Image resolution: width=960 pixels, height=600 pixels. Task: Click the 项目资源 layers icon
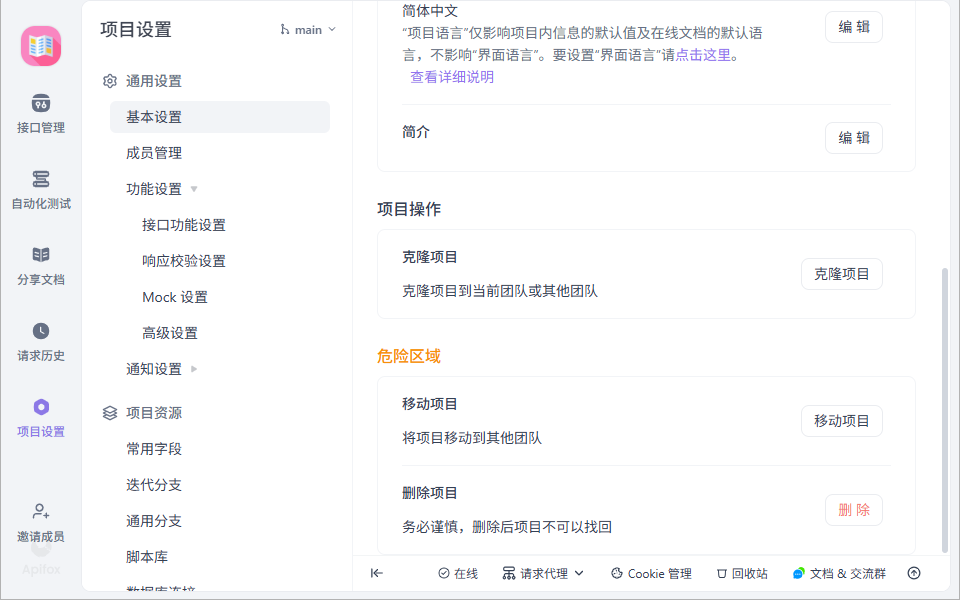point(110,413)
